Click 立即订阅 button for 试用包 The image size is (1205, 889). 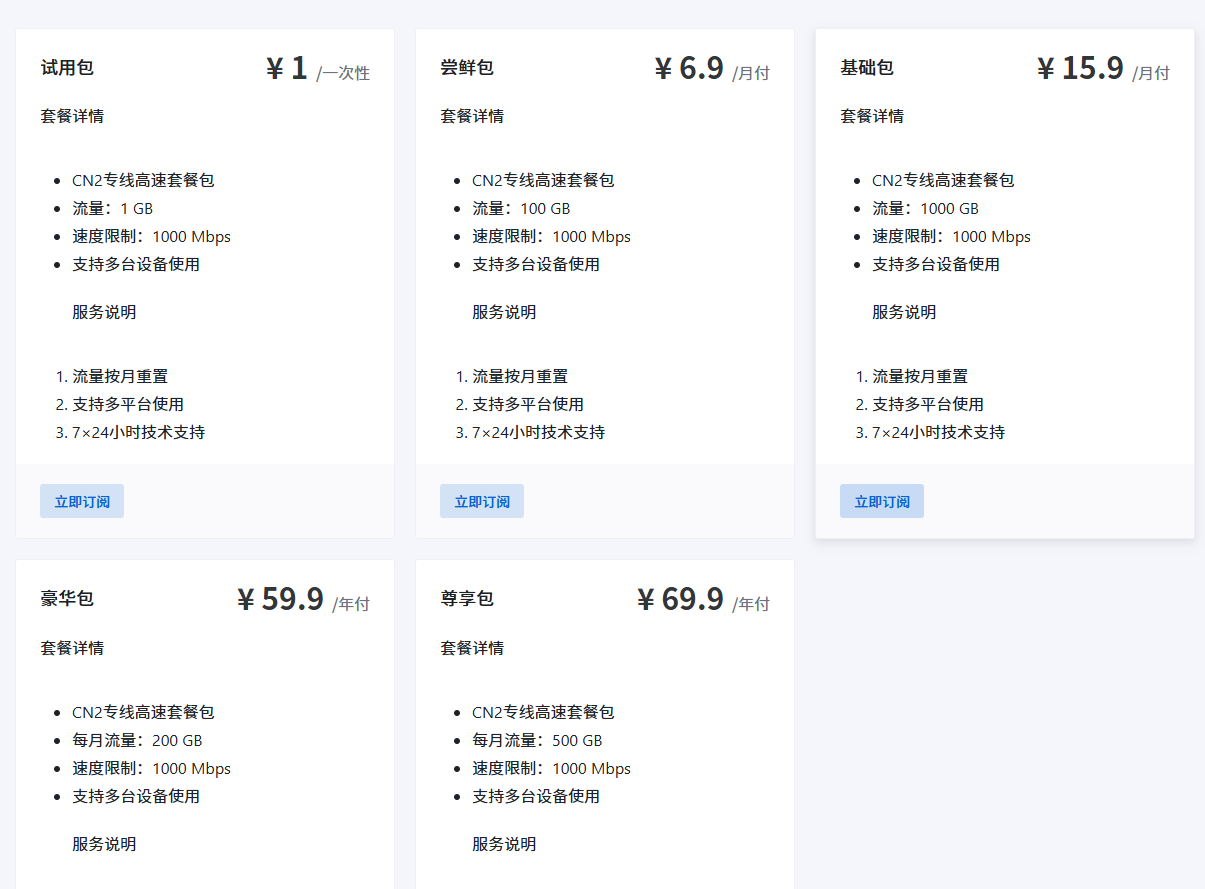82,501
